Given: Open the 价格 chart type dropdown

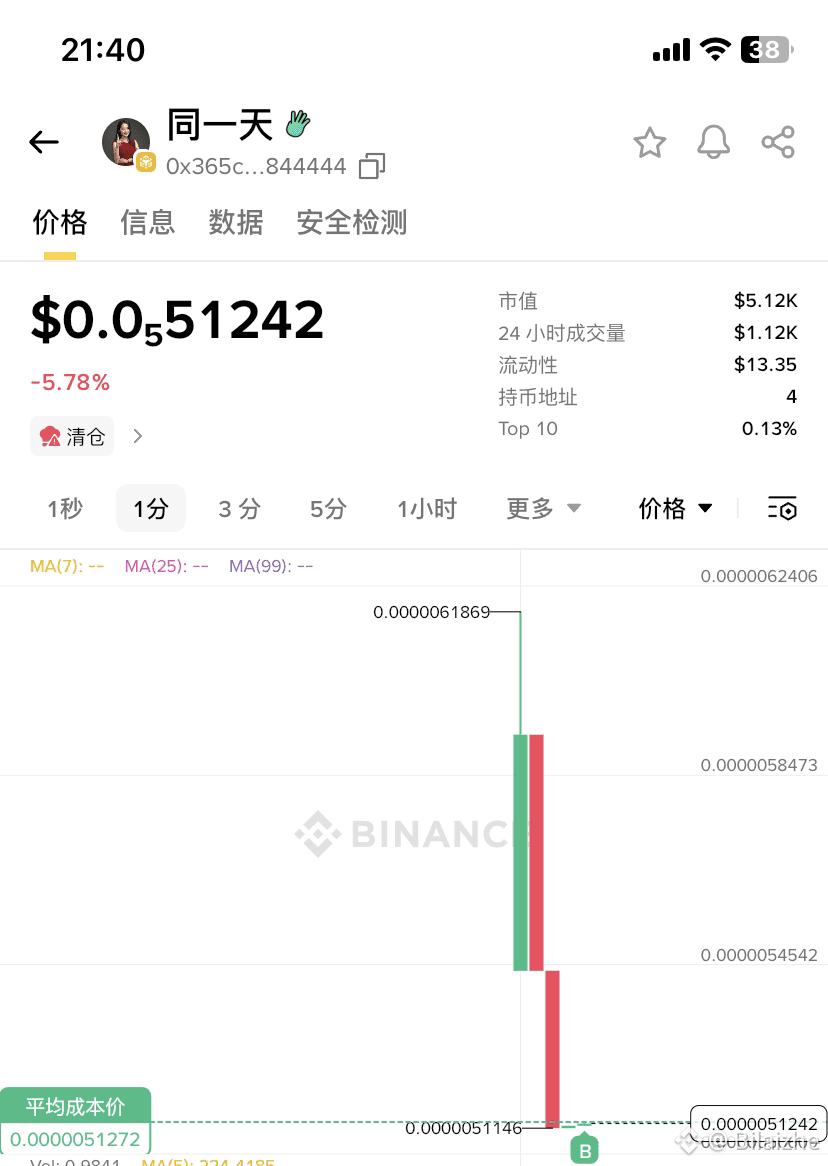Looking at the screenshot, I should (675, 509).
